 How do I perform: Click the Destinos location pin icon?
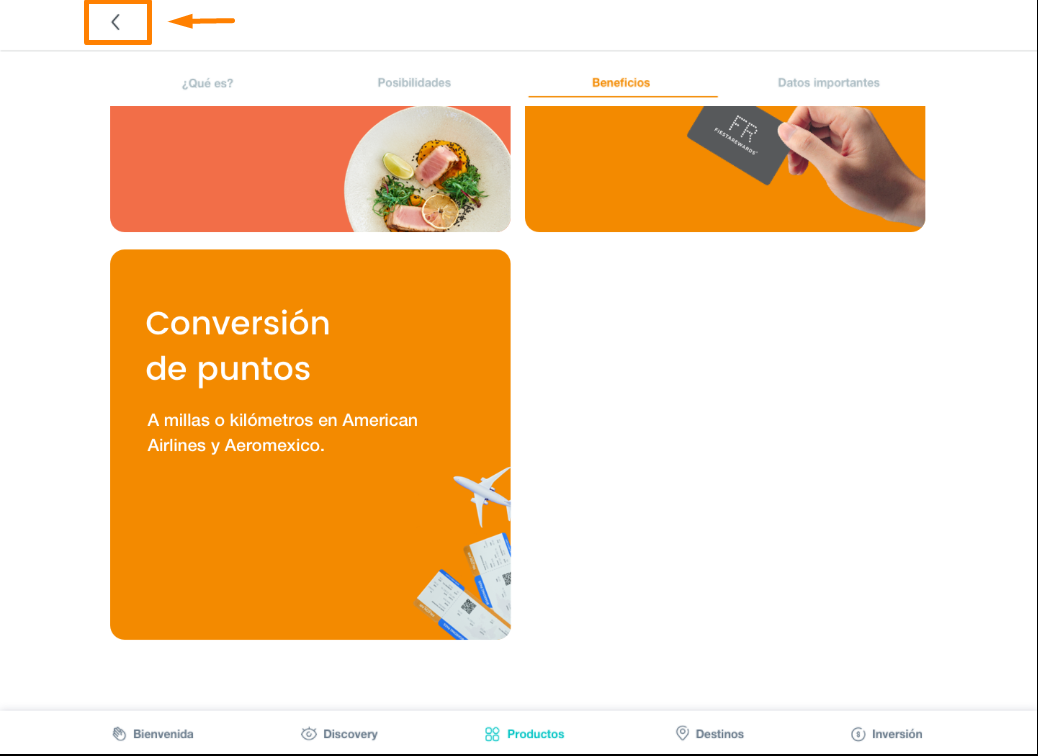coord(683,733)
